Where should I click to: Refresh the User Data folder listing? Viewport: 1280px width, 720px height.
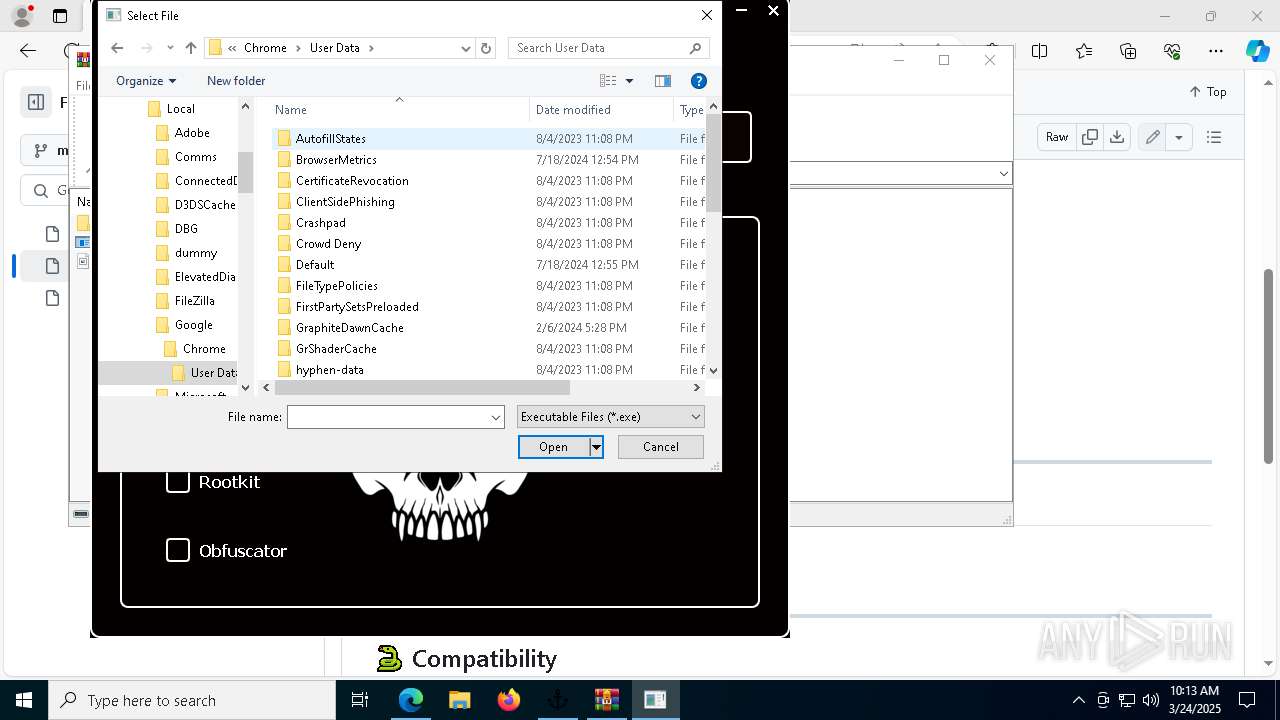486,48
